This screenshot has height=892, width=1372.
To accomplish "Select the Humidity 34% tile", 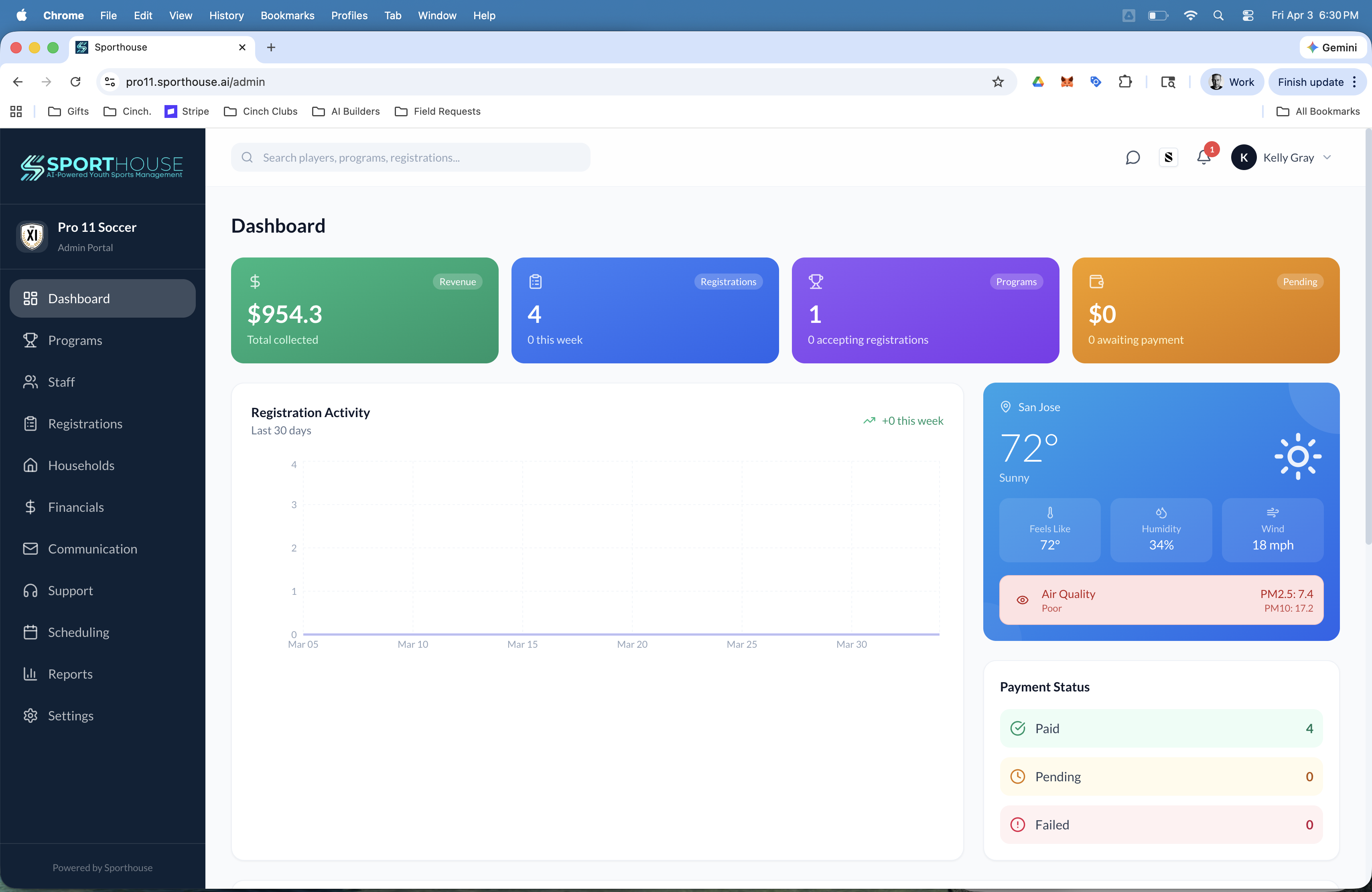I will (x=1161, y=530).
